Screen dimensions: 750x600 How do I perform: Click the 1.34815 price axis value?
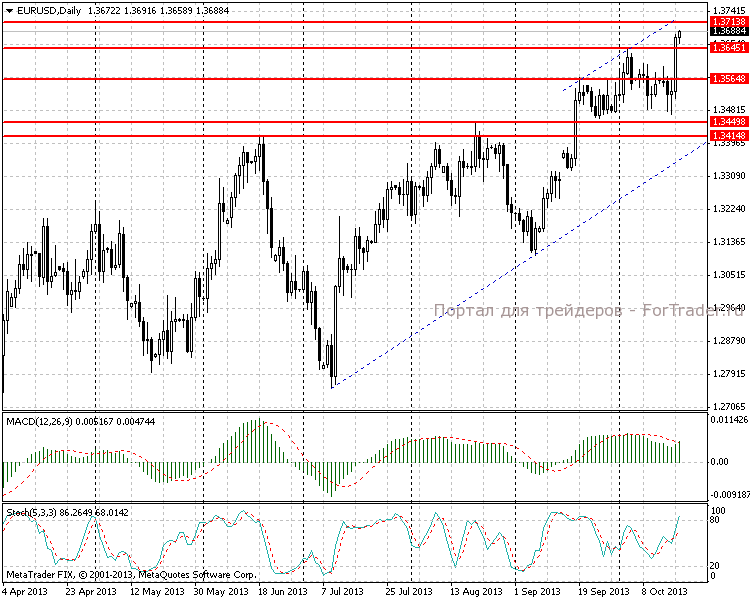(729, 110)
